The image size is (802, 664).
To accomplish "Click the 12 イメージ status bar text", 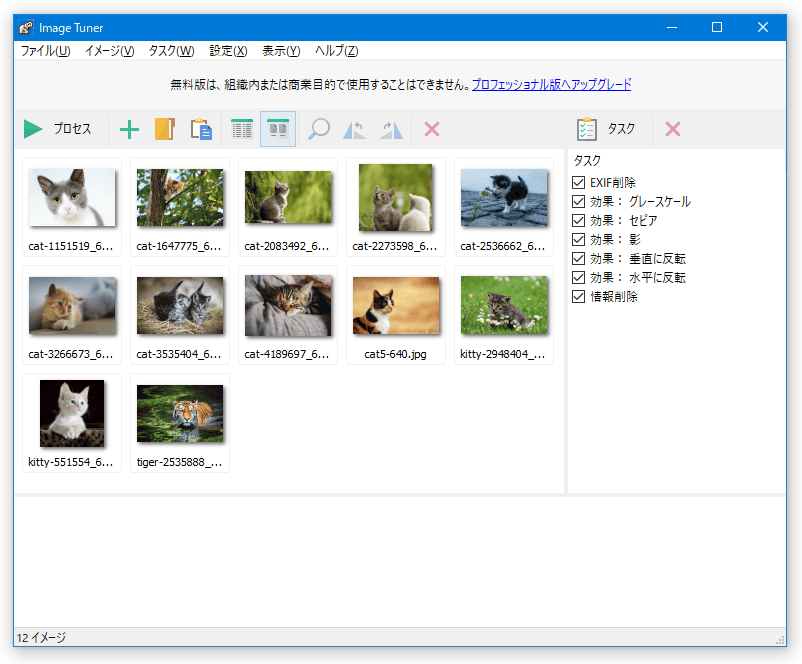I will (x=41, y=637).
